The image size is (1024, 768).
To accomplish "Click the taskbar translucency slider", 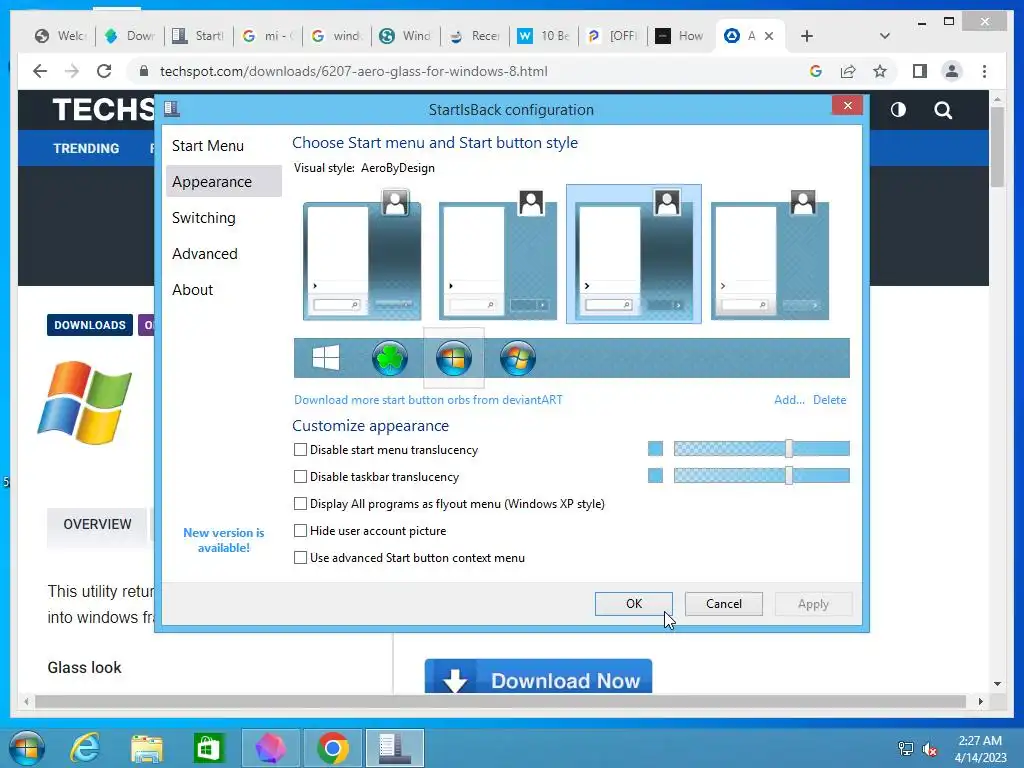I will click(761, 475).
